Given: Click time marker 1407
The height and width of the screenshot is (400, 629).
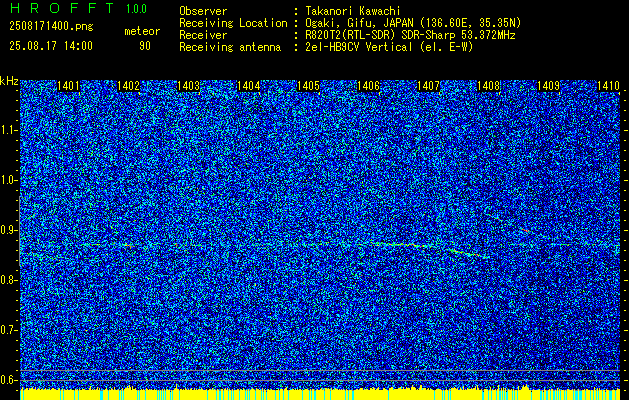Looking at the screenshot, I should pos(428,85).
